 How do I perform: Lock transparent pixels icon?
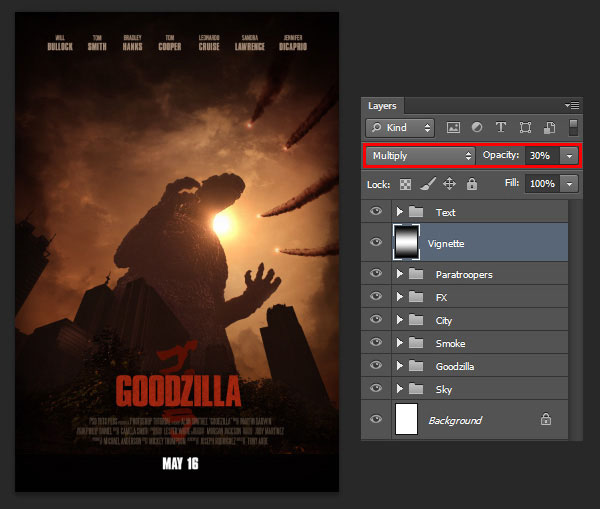tap(405, 184)
